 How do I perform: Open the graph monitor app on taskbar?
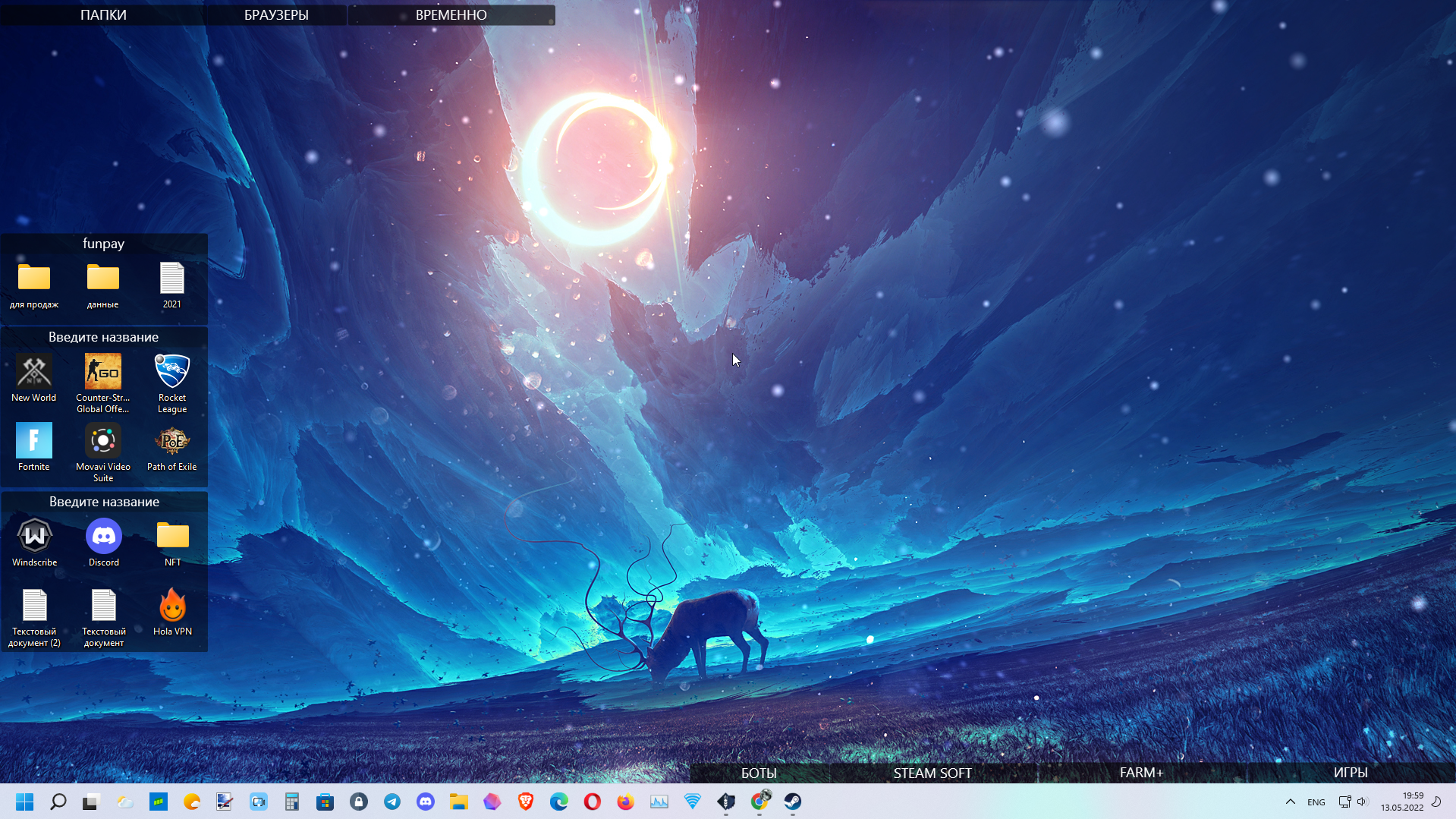tap(659, 802)
